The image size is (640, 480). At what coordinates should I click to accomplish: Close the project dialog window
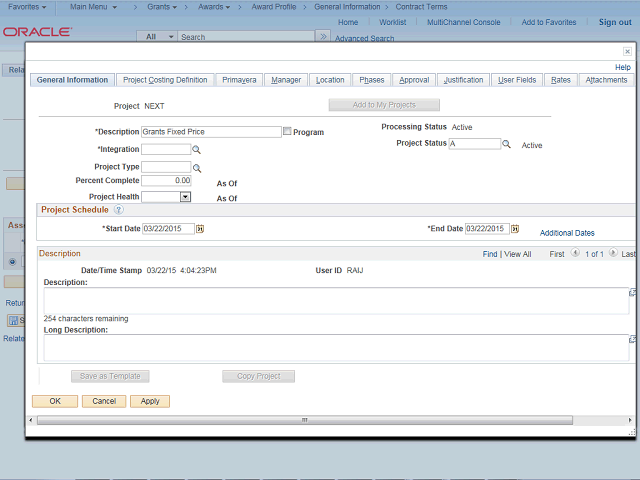627,52
